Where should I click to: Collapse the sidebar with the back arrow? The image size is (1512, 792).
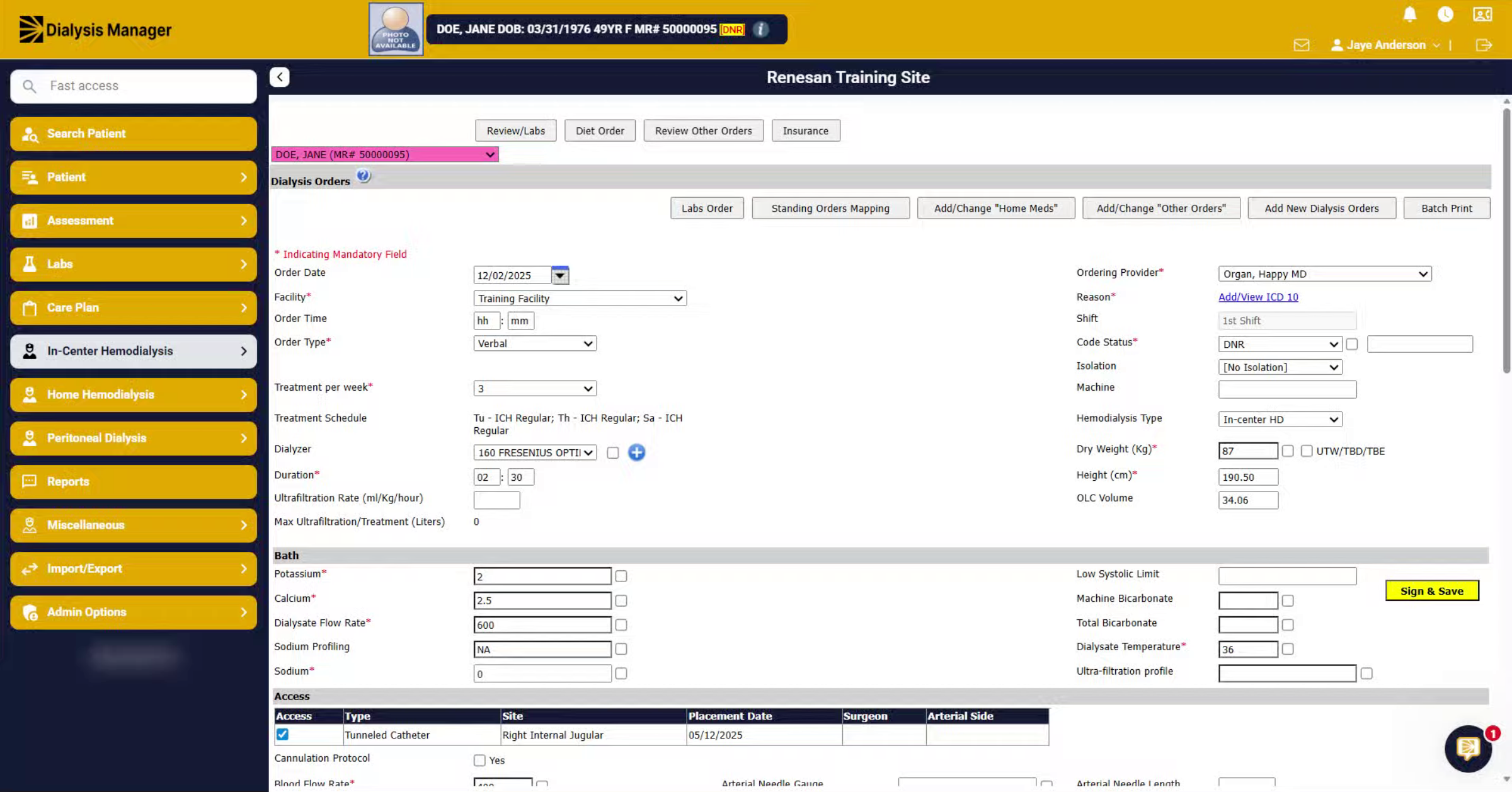280,77
